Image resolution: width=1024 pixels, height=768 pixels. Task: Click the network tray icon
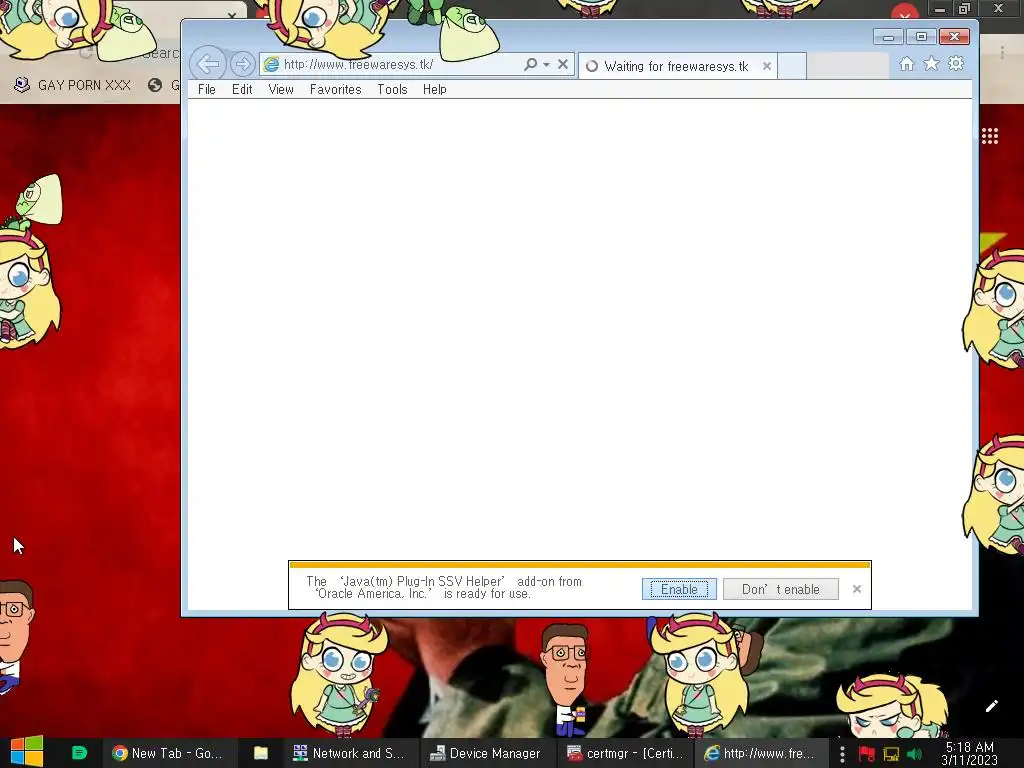tap(891, 754)
